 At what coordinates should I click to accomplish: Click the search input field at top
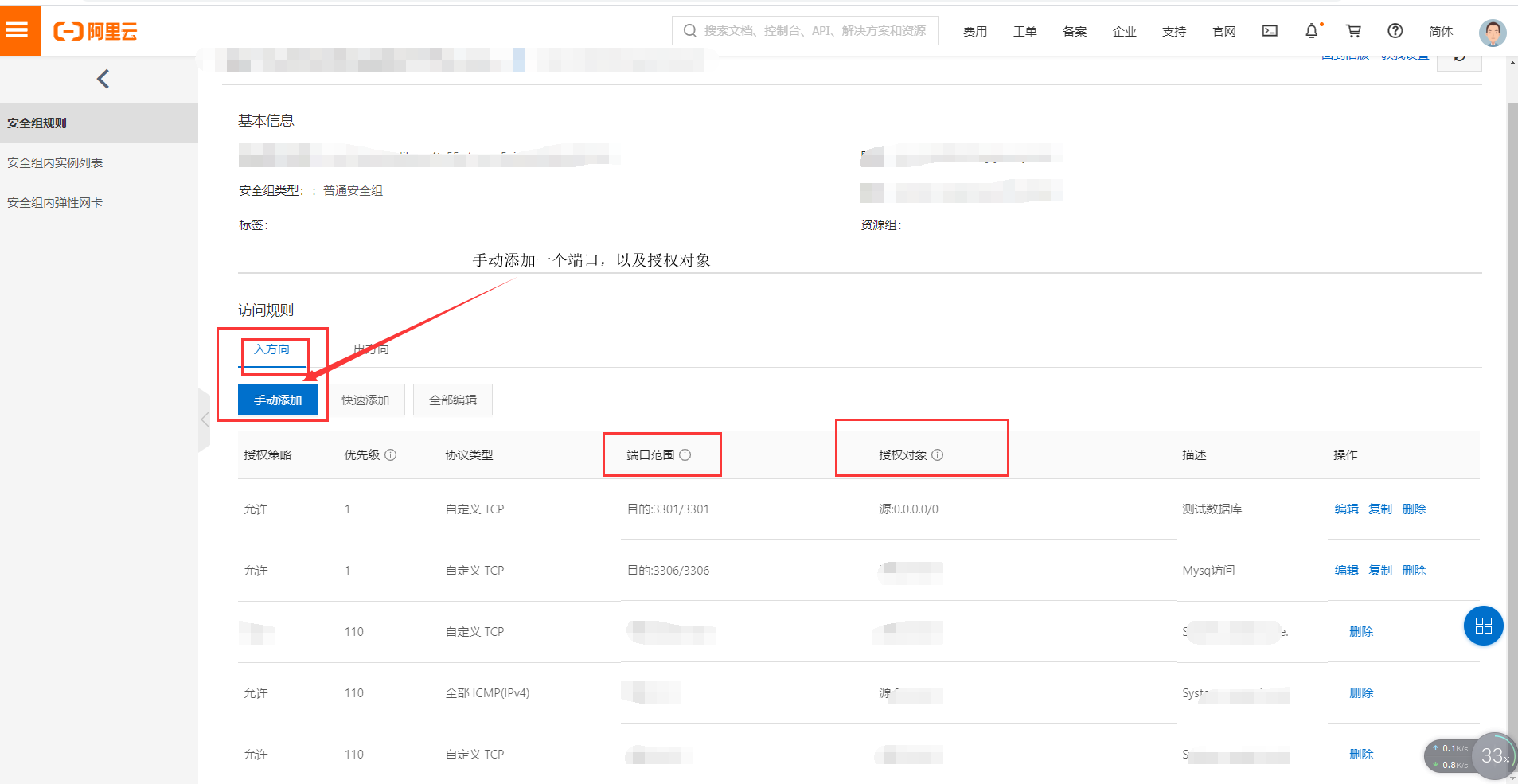[804, 30]
